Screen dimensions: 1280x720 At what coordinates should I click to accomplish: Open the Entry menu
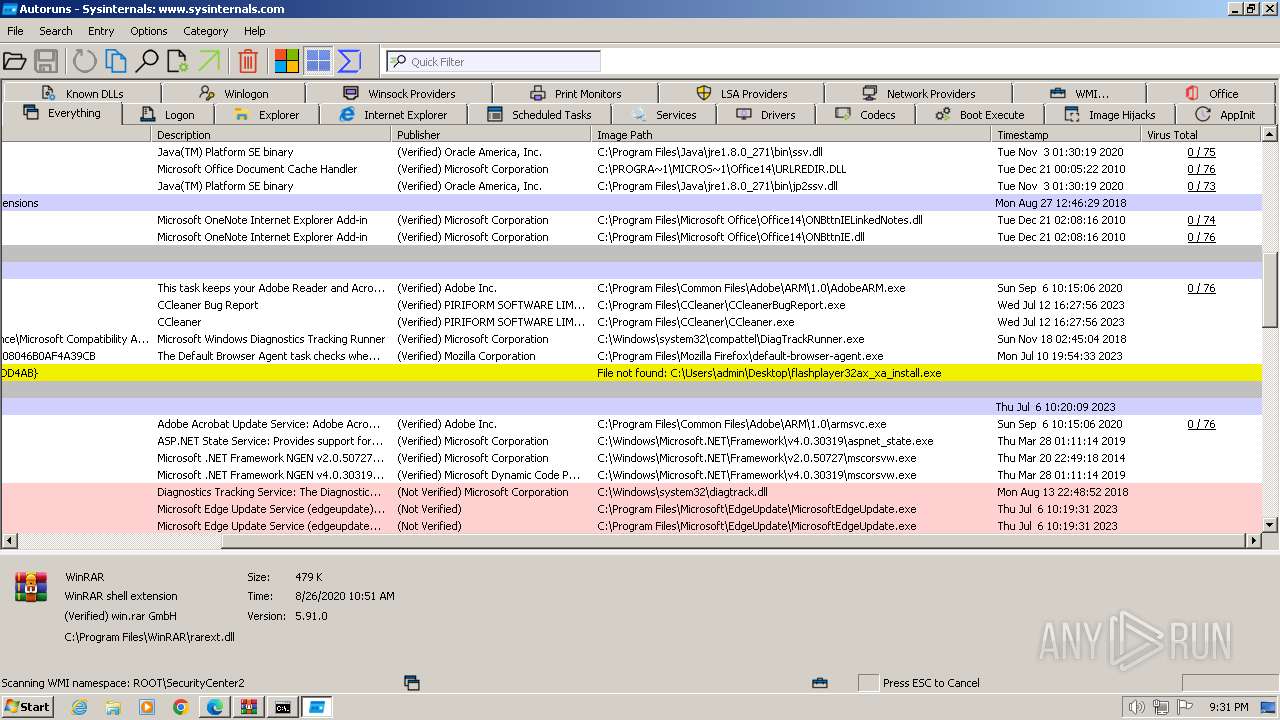[101, 31]
